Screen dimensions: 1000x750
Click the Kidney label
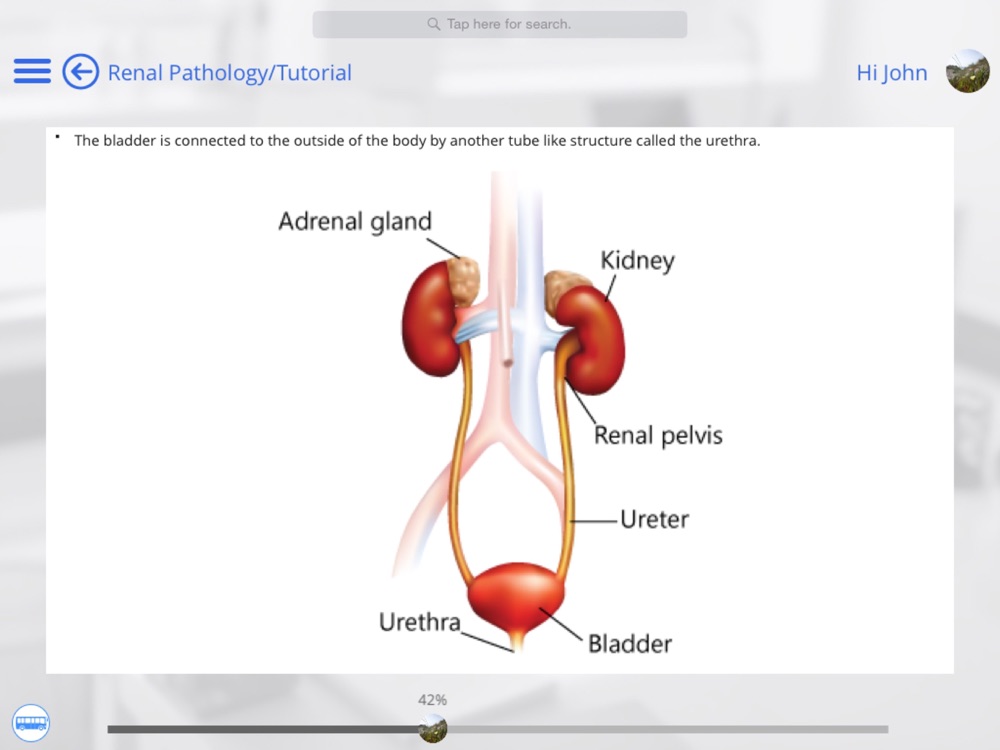(637, 260)
